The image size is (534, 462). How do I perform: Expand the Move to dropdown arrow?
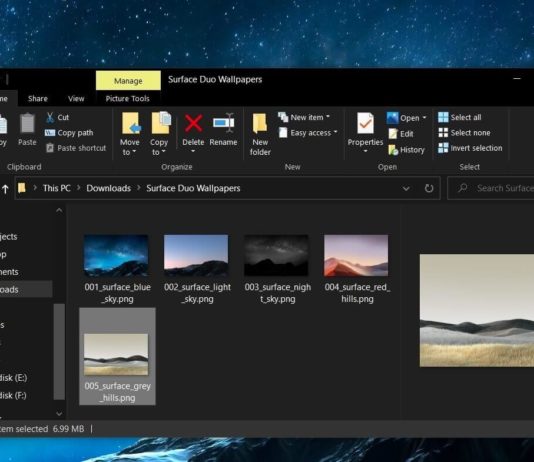[134, 152]
